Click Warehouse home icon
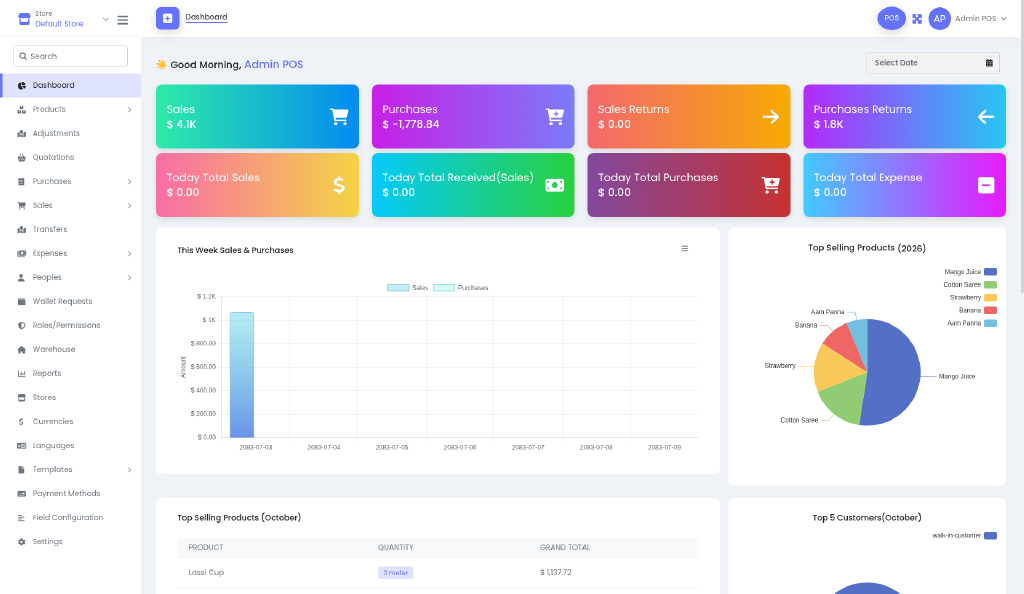Screen dimensions: 1024x594 pyautogui.click(x=22, y=350)
